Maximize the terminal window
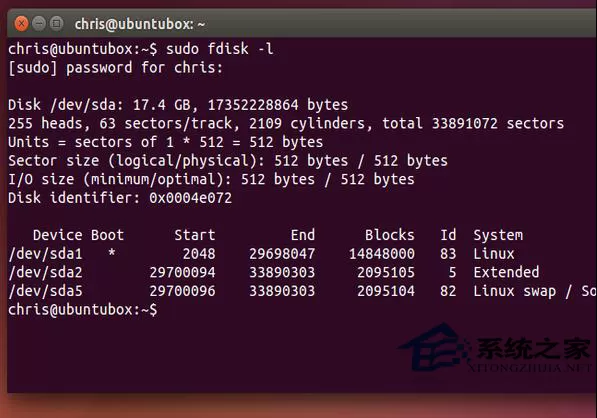Screen dimensions: 597x418 point(56,24)
